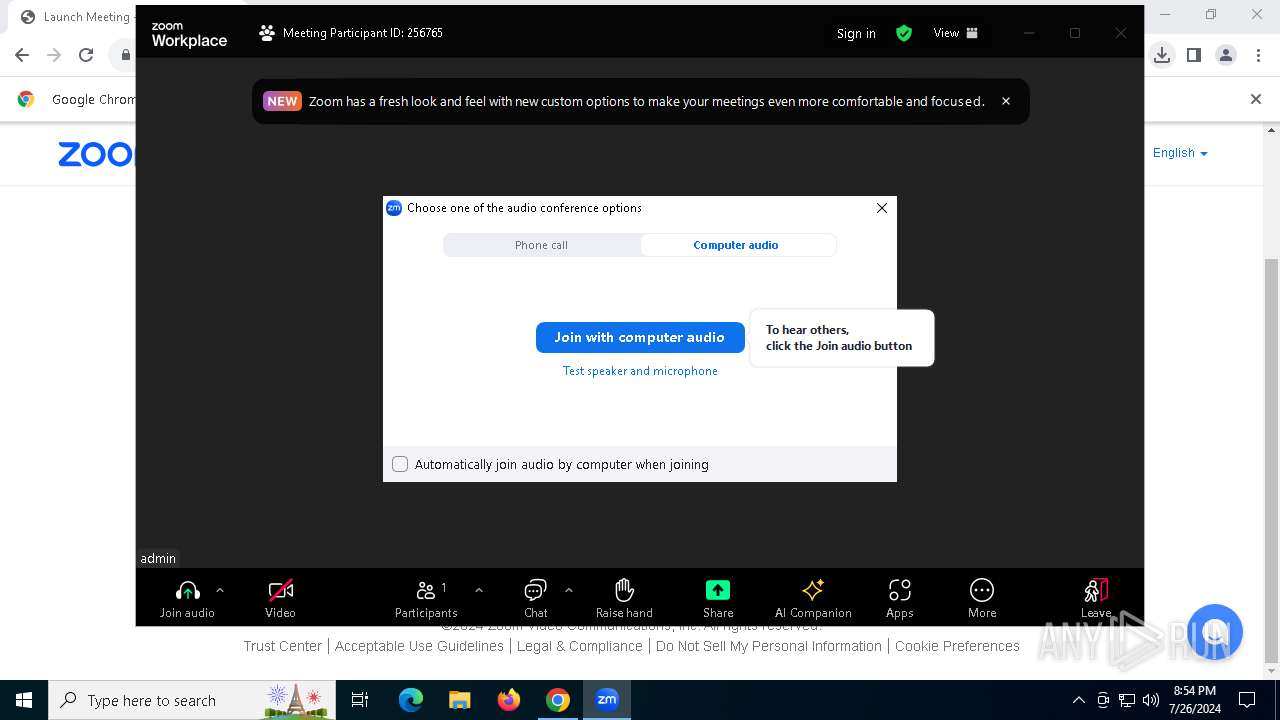Open Windows notification center
The image size is (1280, 720).
point(1247,700)
